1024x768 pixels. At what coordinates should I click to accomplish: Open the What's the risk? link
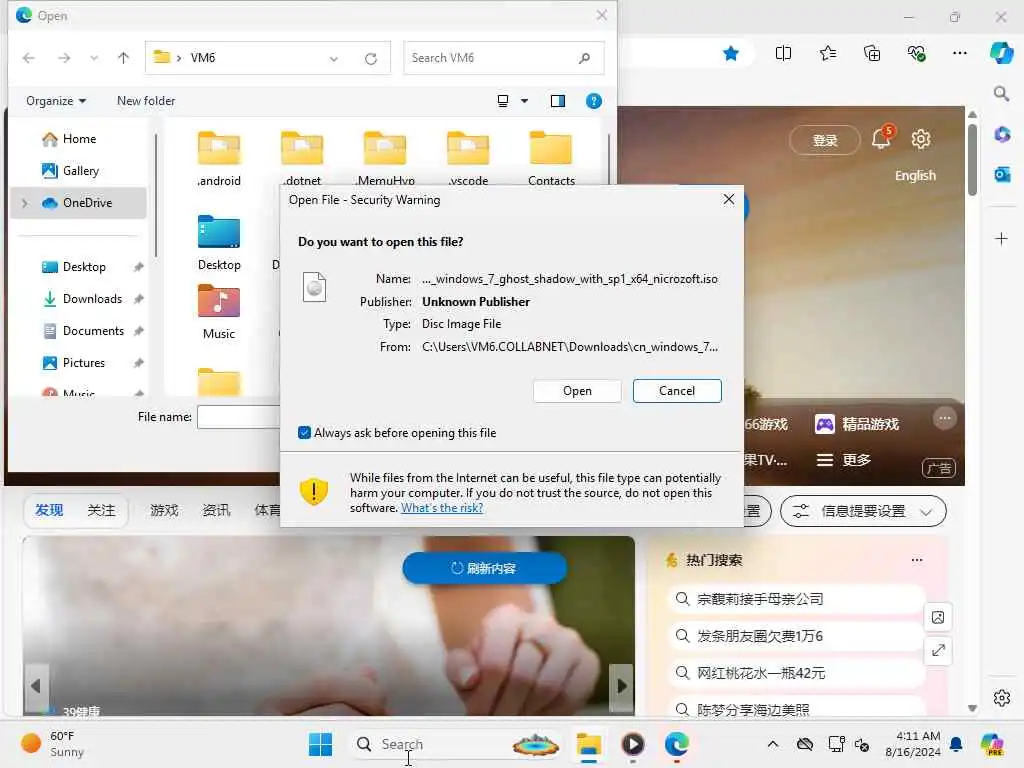point(441,507)
